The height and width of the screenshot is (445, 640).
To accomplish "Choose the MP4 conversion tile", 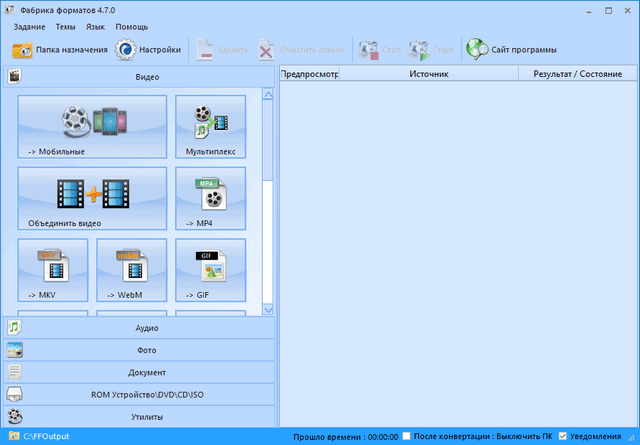I will [210, 198].
